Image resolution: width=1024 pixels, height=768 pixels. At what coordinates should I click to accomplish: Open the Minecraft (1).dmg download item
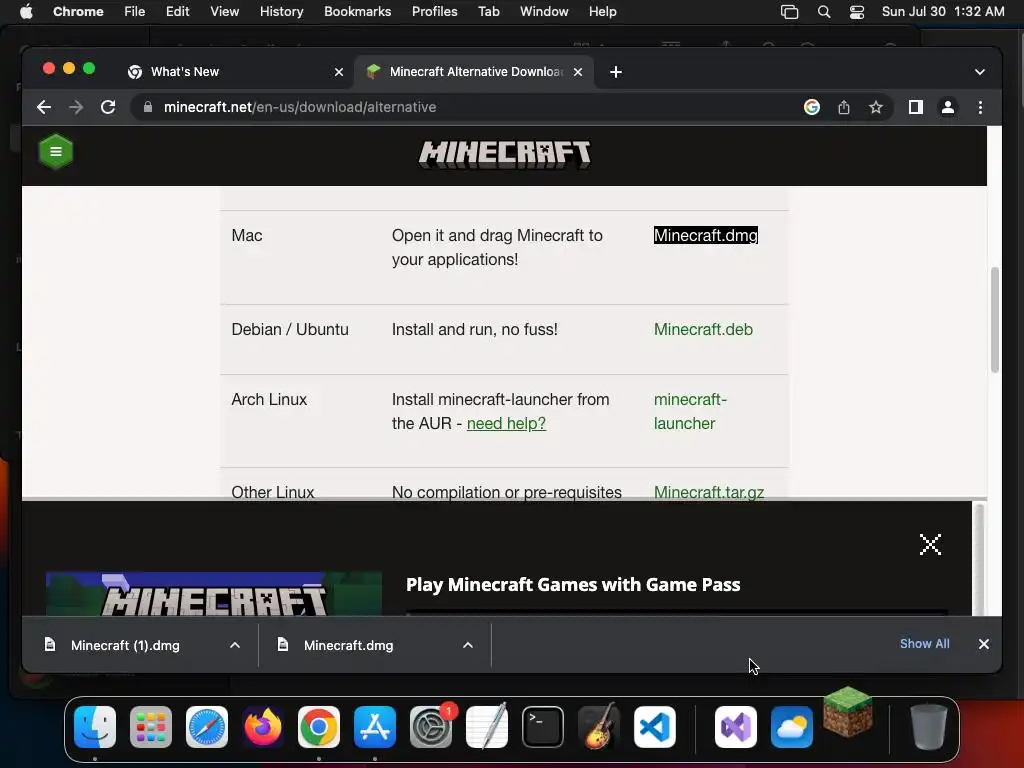(x=124, y=645)
